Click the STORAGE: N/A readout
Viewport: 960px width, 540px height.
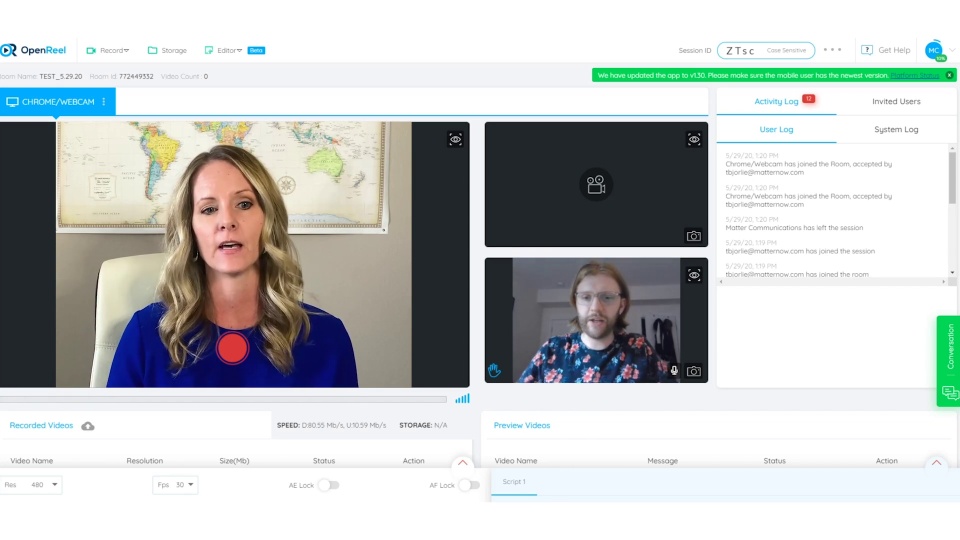coord(423,426)
